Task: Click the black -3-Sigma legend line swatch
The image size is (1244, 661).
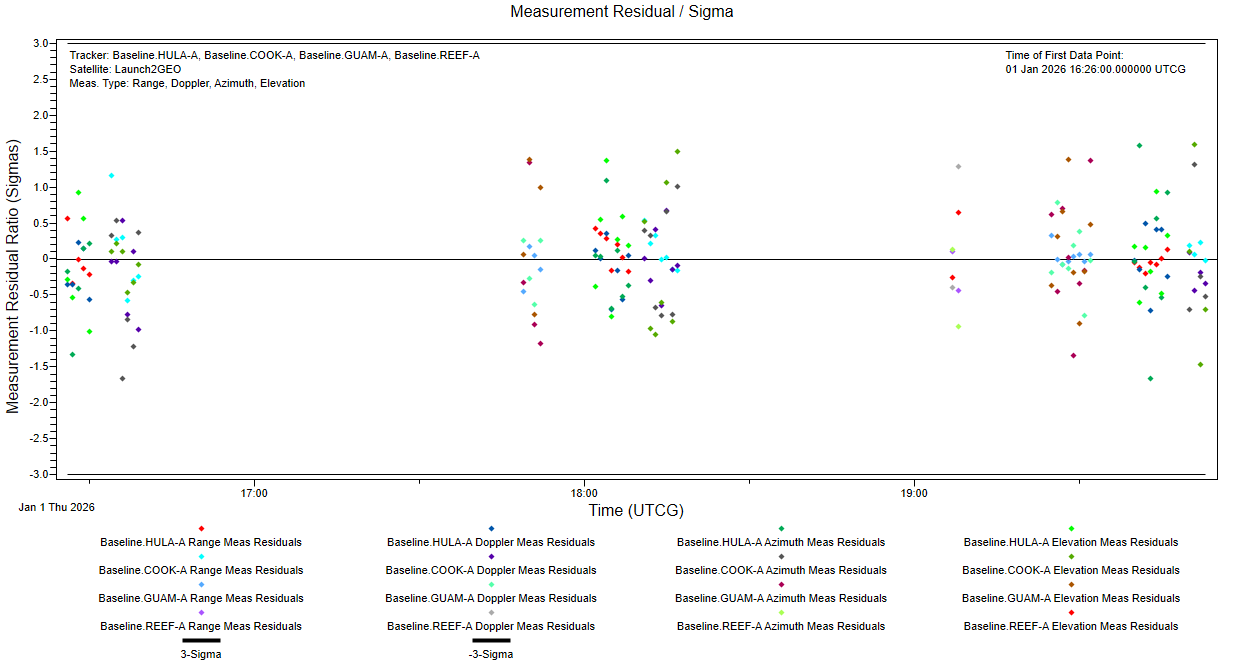Action: pos(491,640)
